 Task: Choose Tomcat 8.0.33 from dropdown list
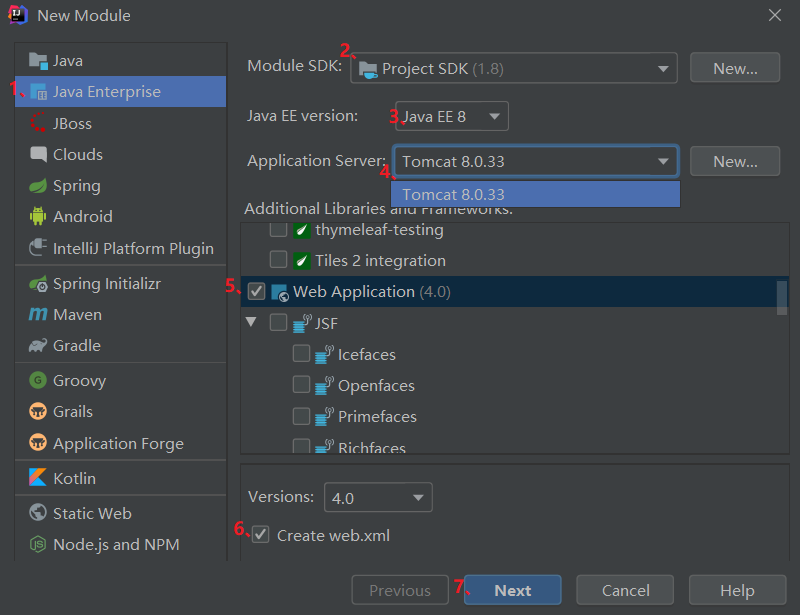pos(535,194)
